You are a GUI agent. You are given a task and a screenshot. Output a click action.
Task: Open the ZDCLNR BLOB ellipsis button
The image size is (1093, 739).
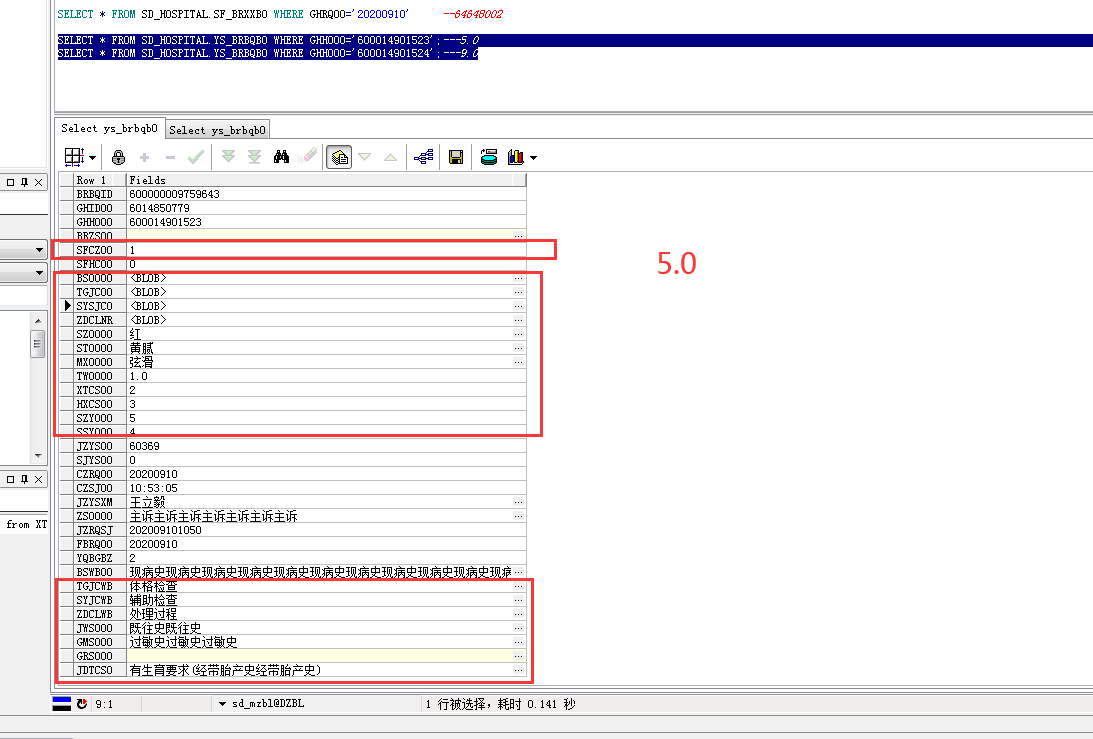(x=519, y=320)
